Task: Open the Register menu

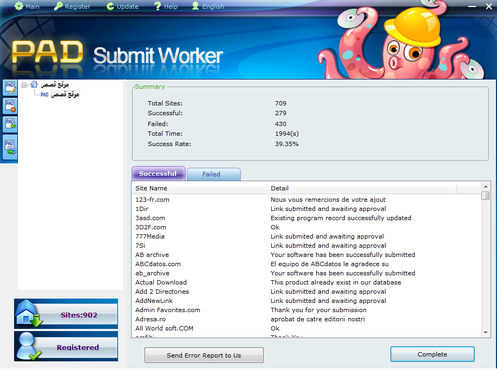Action: [x=72, y=6]
